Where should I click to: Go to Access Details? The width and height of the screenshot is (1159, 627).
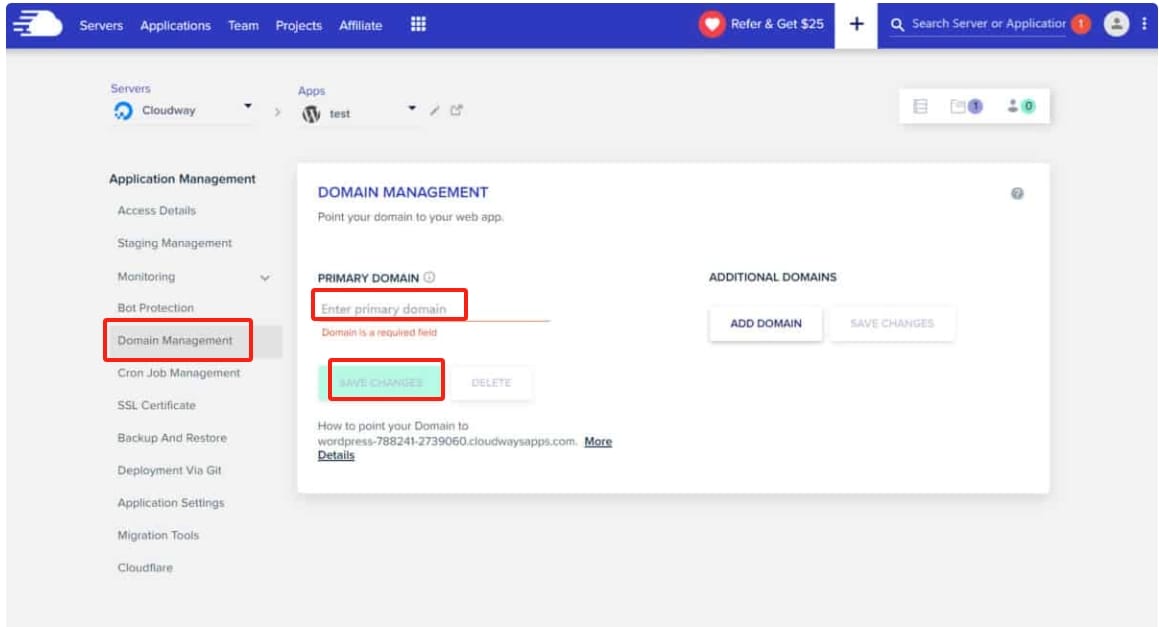point(157,211)
